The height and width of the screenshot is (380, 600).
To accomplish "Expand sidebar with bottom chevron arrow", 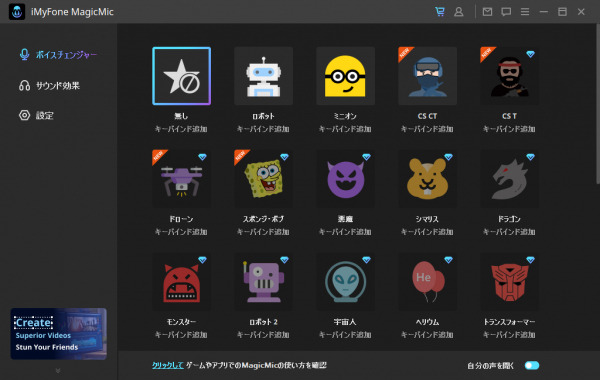I will [58, 370].
